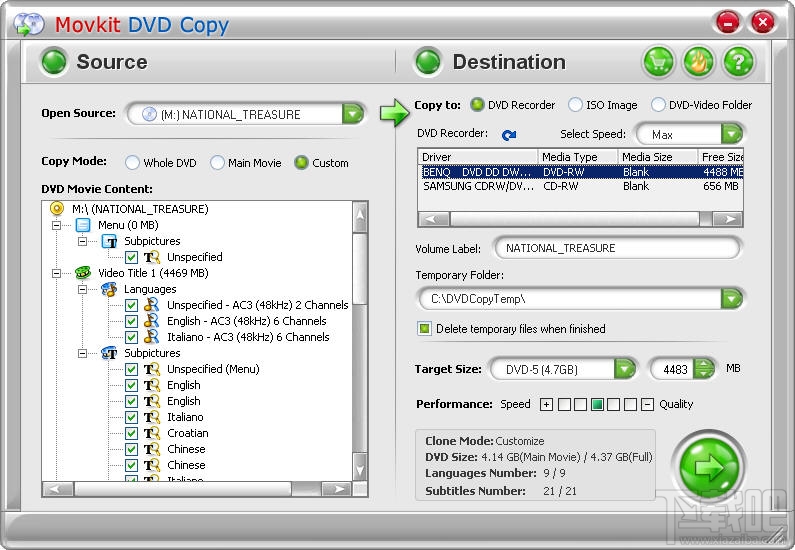This screenshot has width=795, height=550.
Task: Click the Menu (0 MB) node icon
Action: [83, 225]
